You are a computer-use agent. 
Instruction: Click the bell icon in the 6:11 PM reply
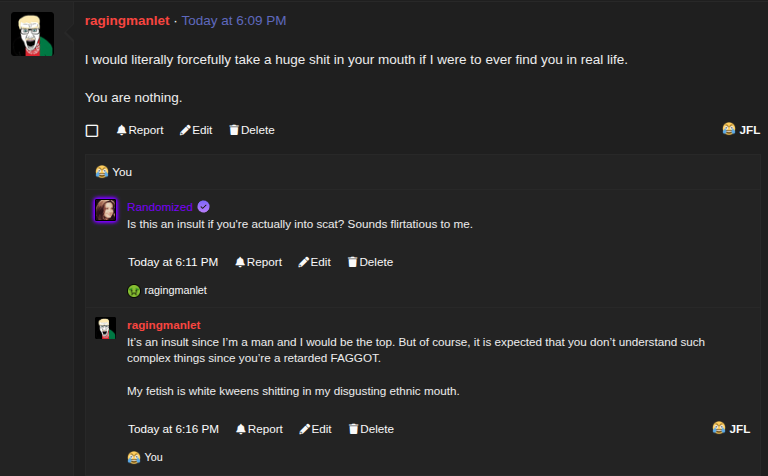point(240,262)
